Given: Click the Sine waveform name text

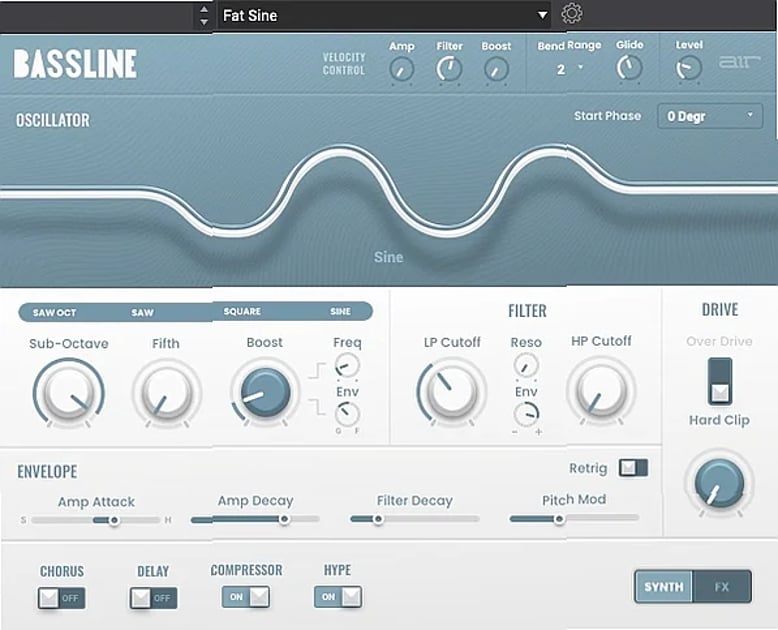Looking at the screenshot, I should click(389, 257).
